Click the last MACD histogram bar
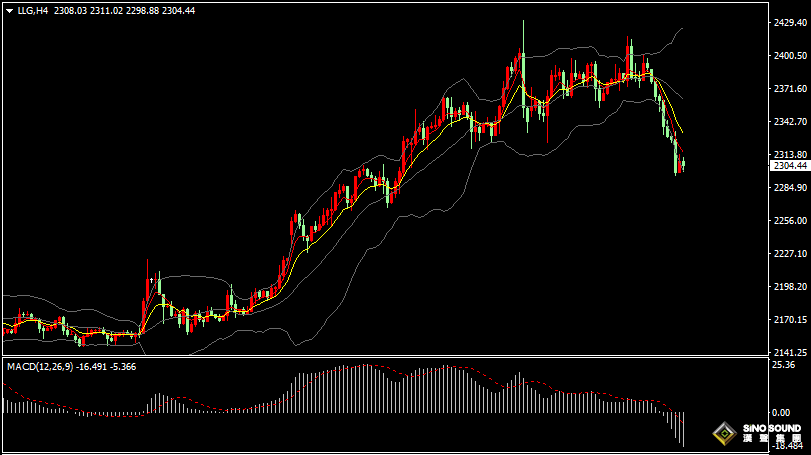This screenshot has width=811, height=455. click(683, 428)
